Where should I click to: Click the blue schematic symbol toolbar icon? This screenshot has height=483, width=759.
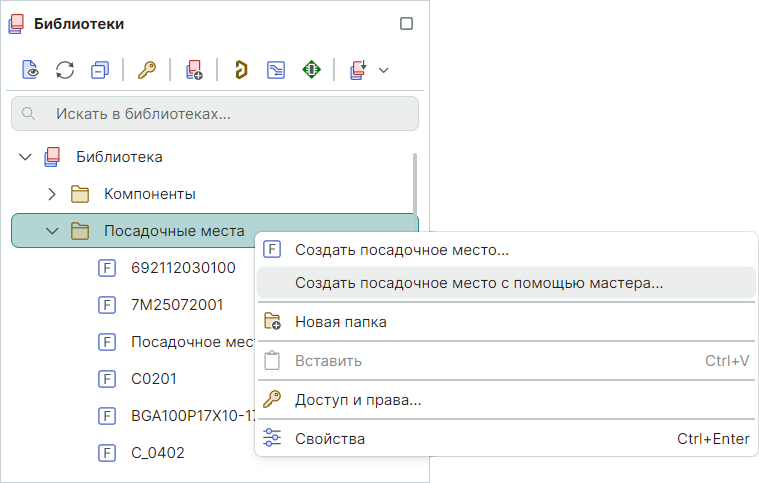click(275, 70)
